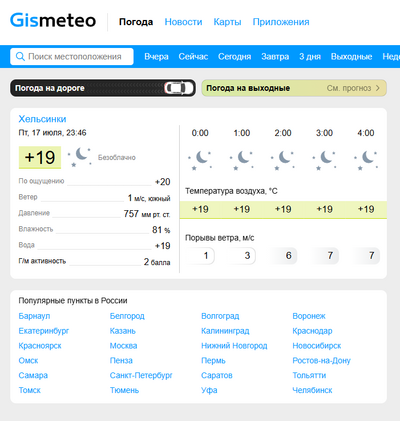Click the moon icon for 3:00

coord(324,160)
